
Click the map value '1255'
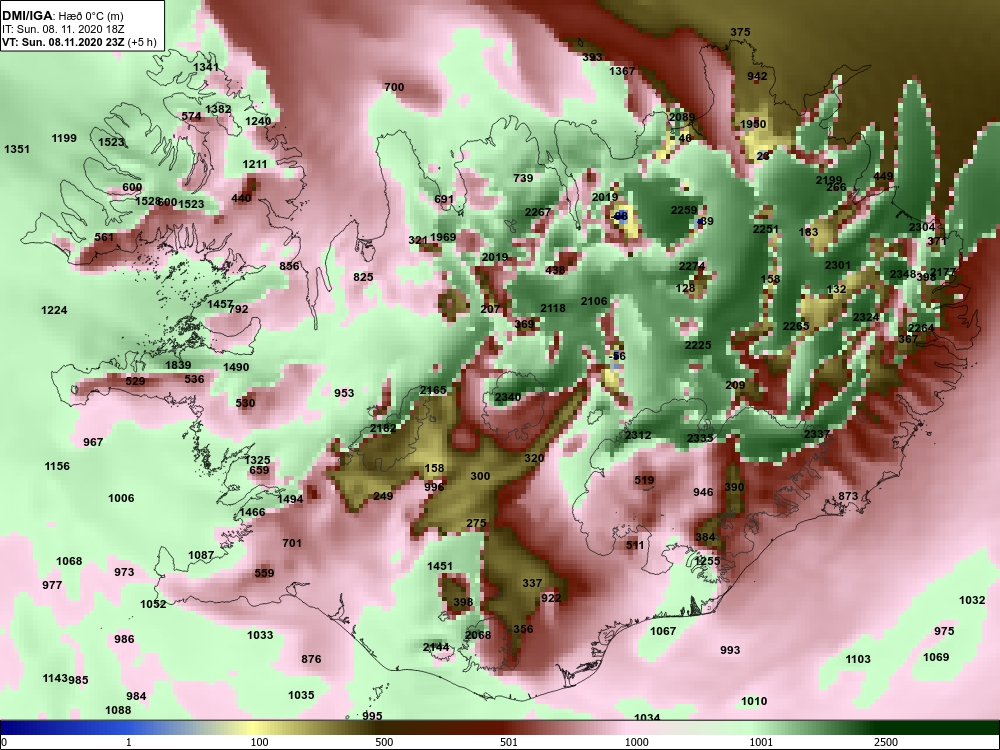point(707,561)
